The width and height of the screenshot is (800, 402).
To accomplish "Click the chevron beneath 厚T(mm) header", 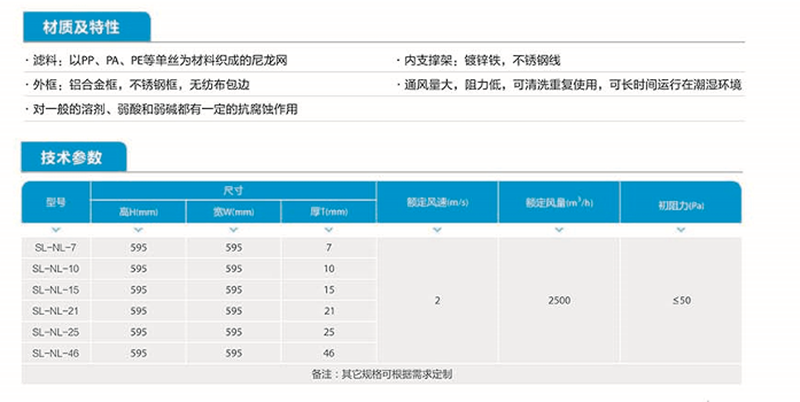I will (329, 231).
